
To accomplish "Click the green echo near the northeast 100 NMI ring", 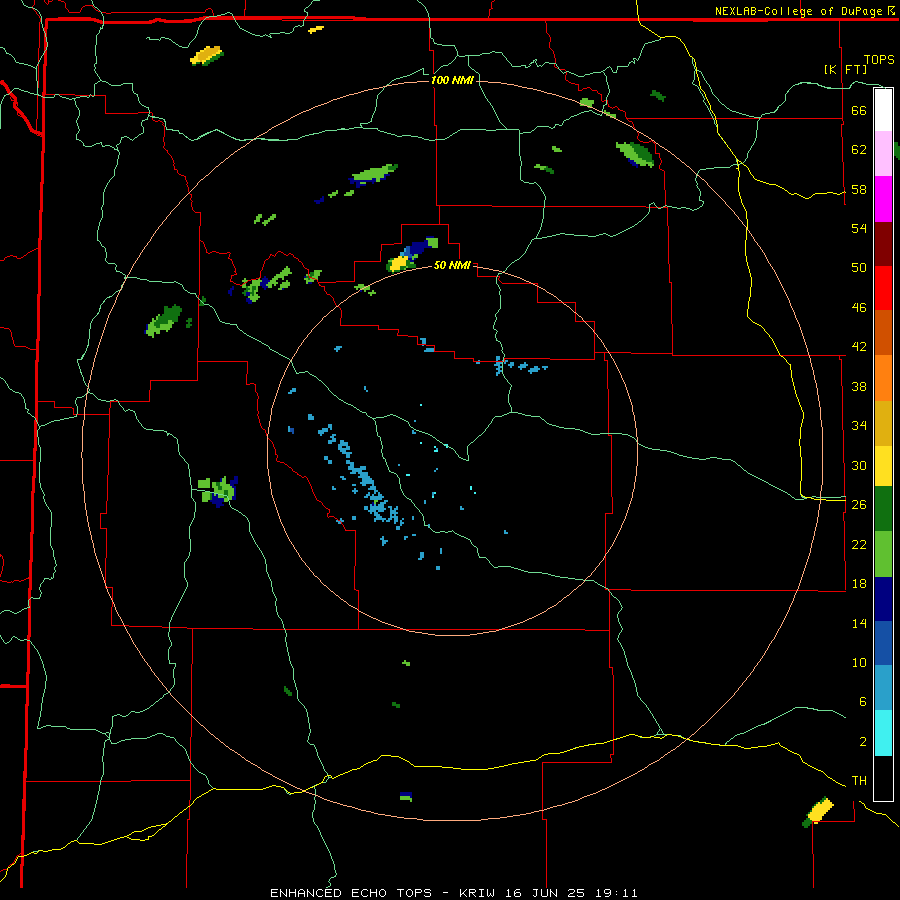I will coord(635,154).
